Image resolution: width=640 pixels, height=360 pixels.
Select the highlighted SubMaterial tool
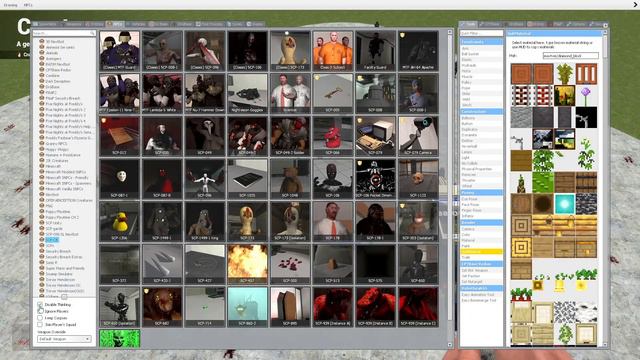[482, 251]
